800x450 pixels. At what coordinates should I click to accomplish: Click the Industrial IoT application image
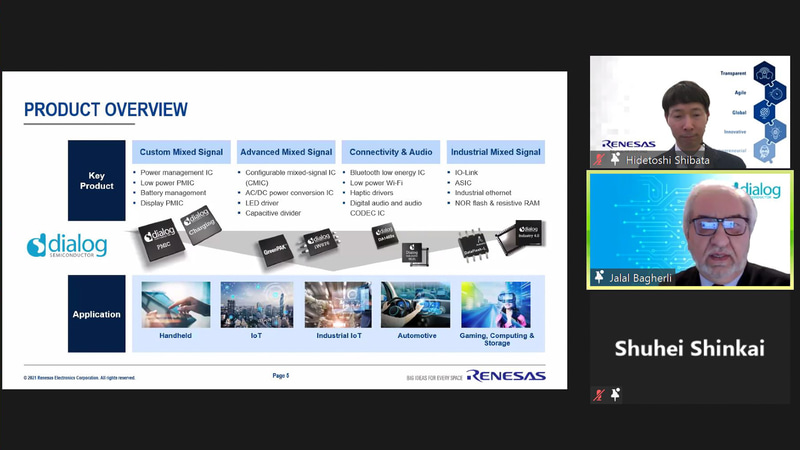pyautogui.click(x=338, y=305)
